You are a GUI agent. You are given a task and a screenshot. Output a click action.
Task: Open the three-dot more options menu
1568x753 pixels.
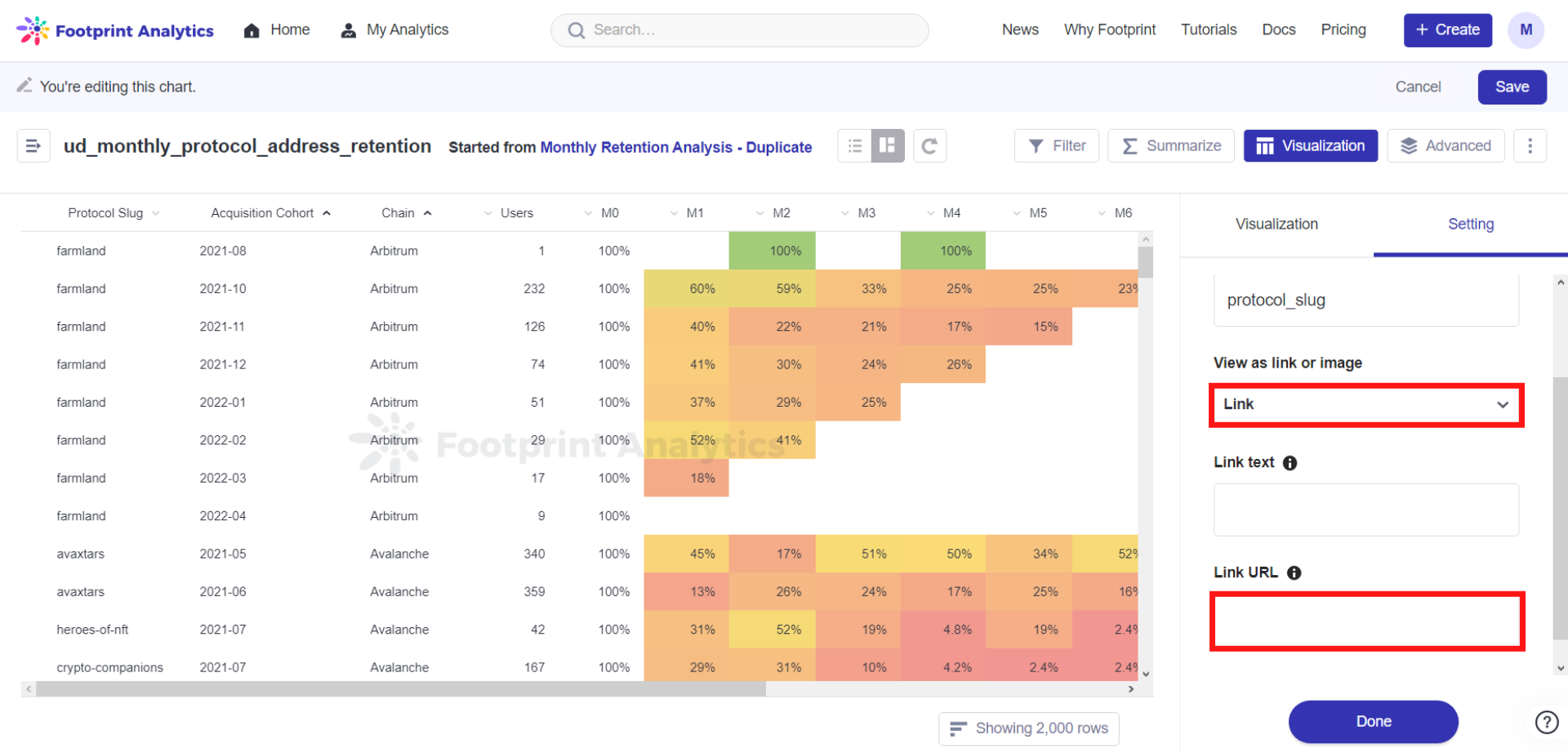(x=1530, y=146)
